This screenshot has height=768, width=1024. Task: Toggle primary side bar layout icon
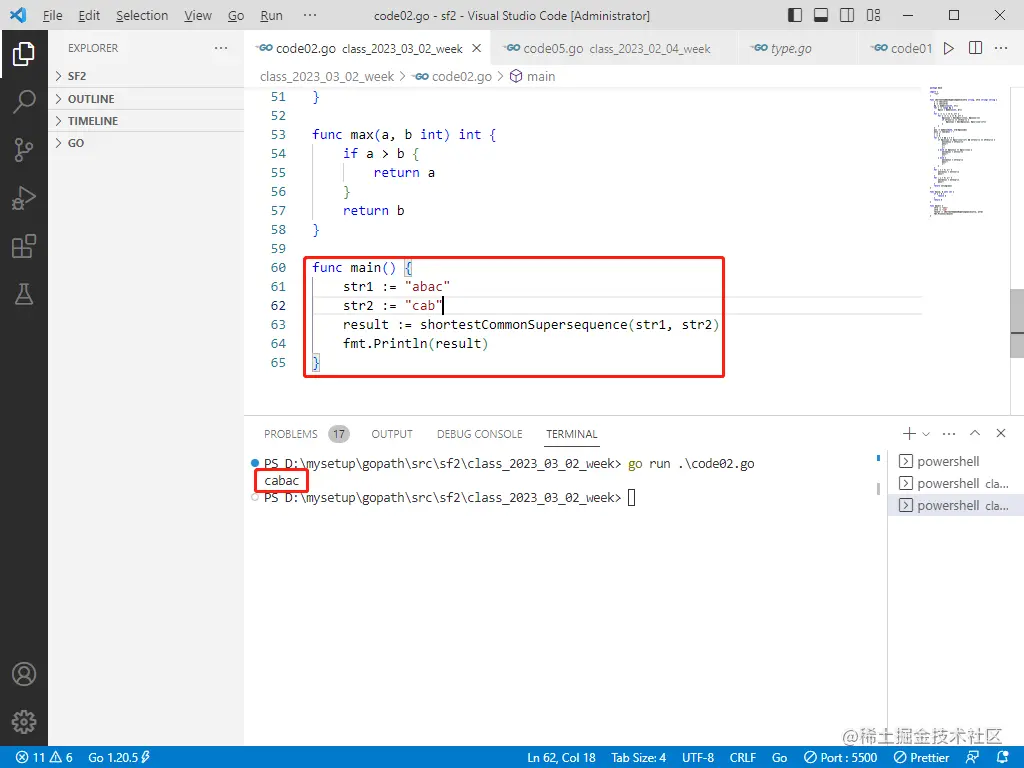(x=795, y=15)
